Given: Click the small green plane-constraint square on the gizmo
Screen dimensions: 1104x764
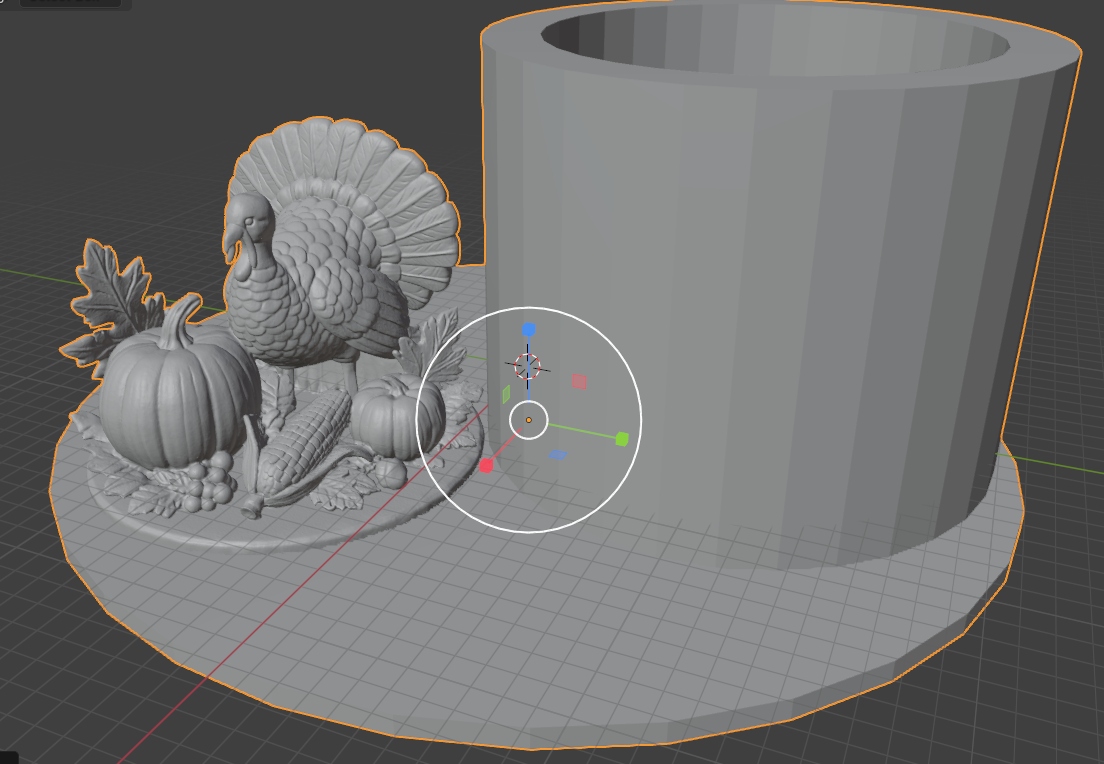Looking at the screenshot, I should pos(506,394).
